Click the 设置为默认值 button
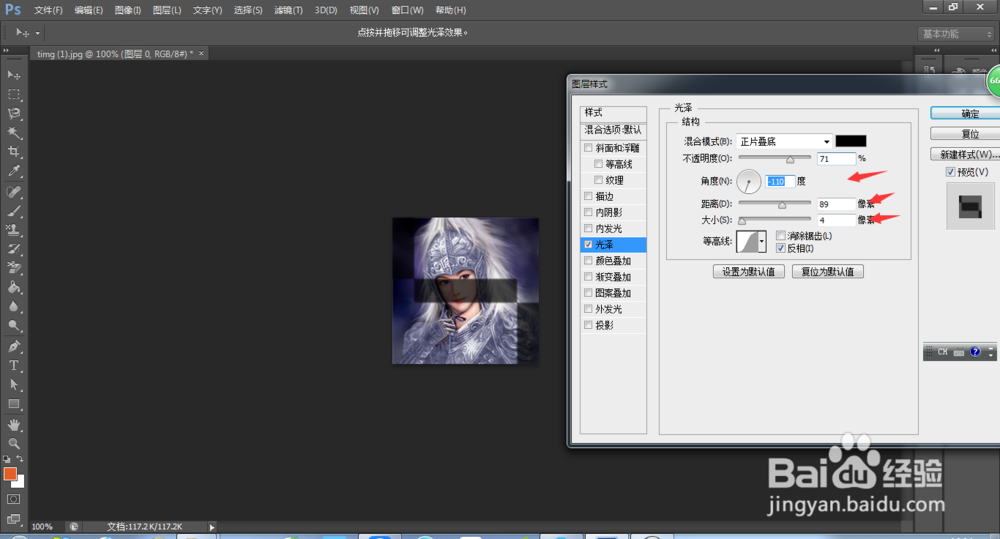 click(x=748, y=272)
